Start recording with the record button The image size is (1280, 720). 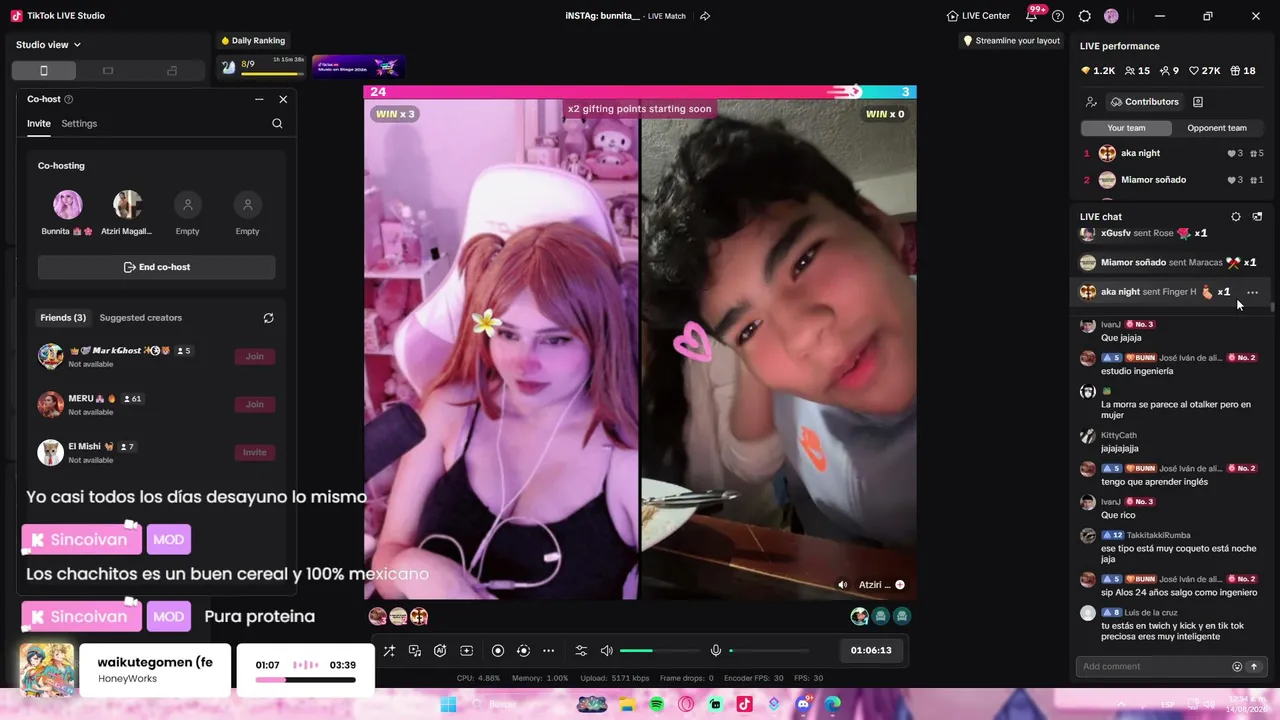click(498, 651)
